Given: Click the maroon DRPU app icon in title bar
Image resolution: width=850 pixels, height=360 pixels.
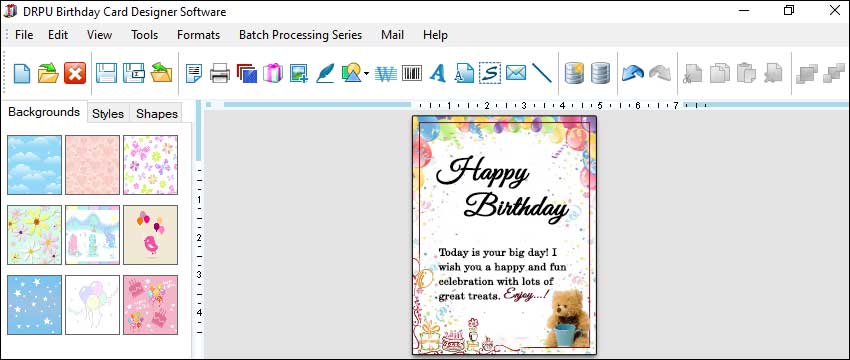Looking at the screenshot, I should [x=10, y=11].
